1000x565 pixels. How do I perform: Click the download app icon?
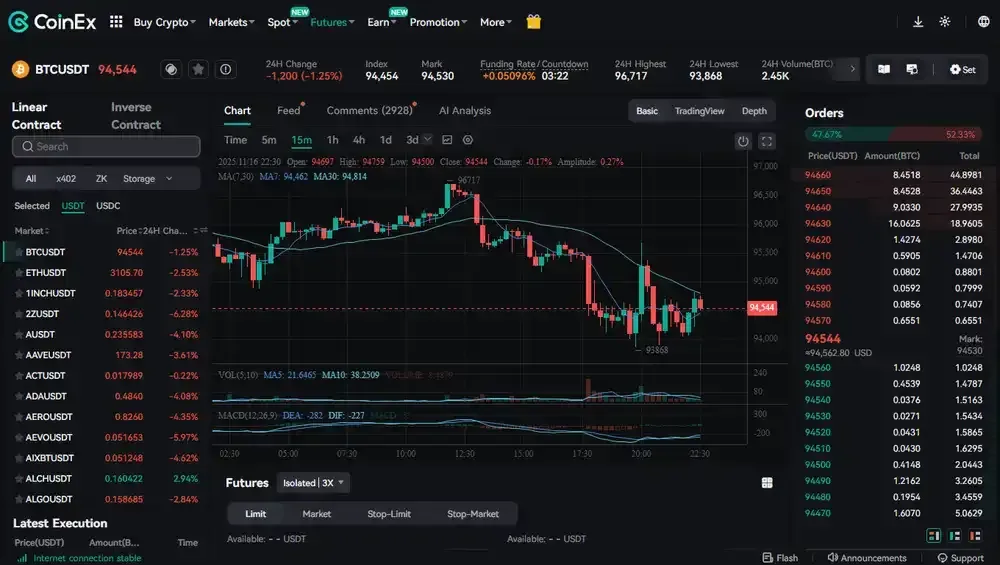coord(918,22)
